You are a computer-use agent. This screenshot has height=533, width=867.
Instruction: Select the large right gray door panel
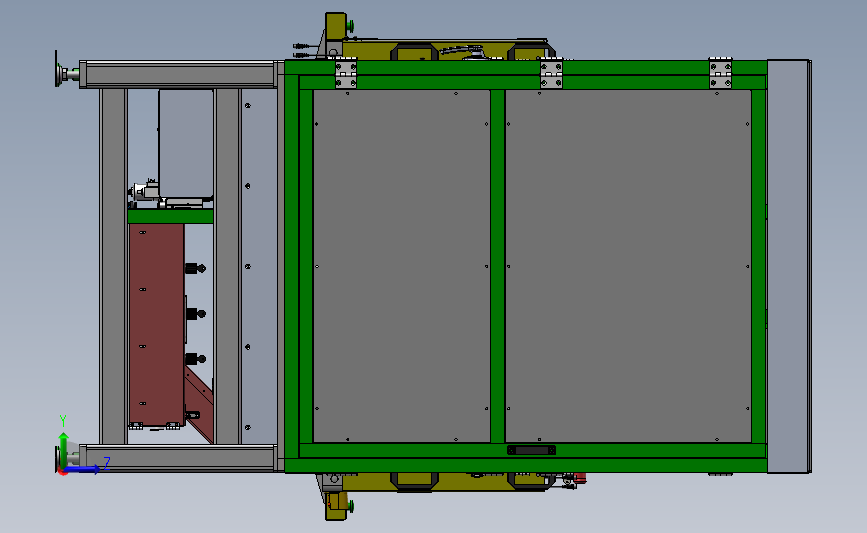[628, 266]
